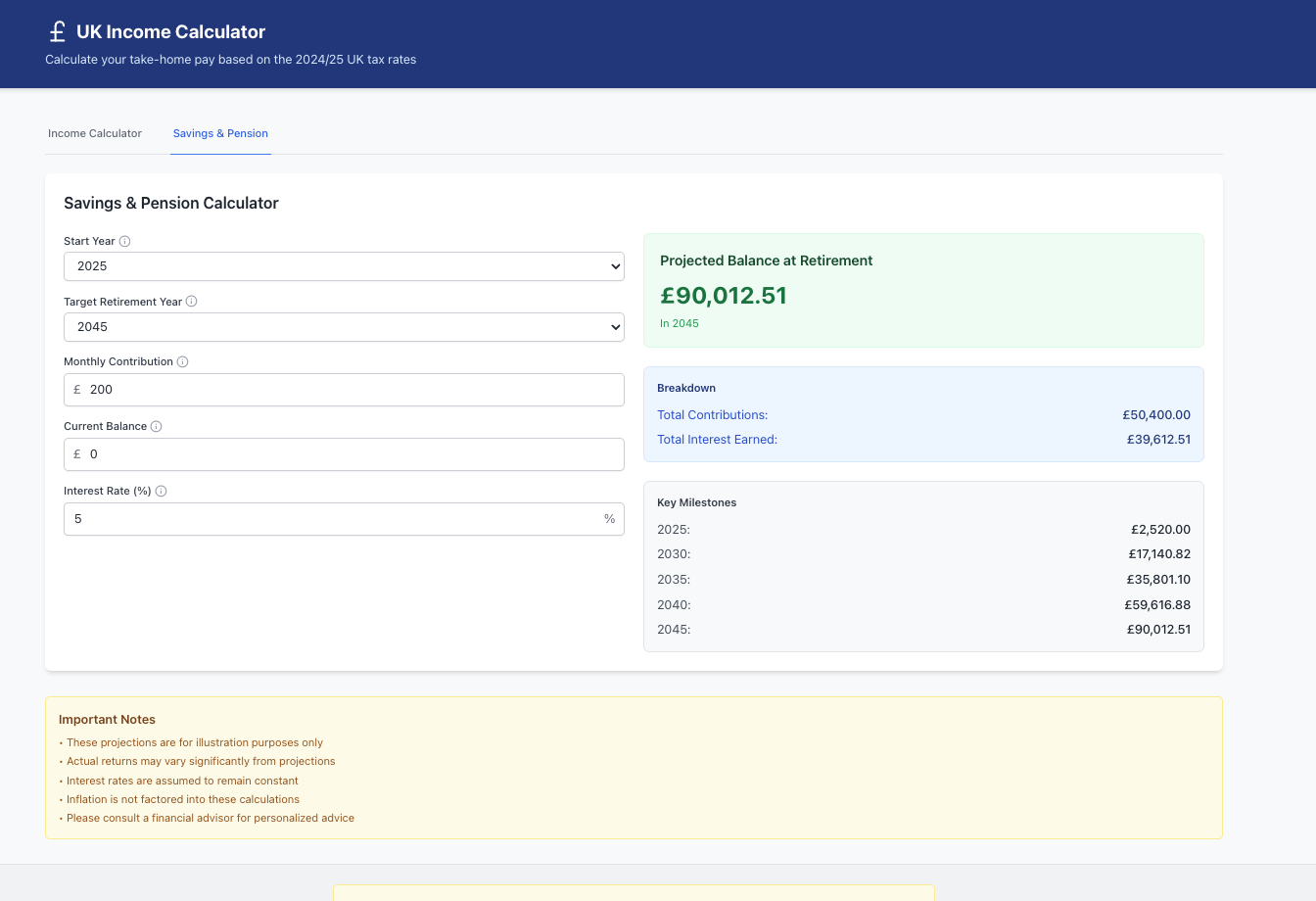This screenshot has height=901, width=1316.
Task: Click the Current Balance info icon
Action: (x=155, y=426)
